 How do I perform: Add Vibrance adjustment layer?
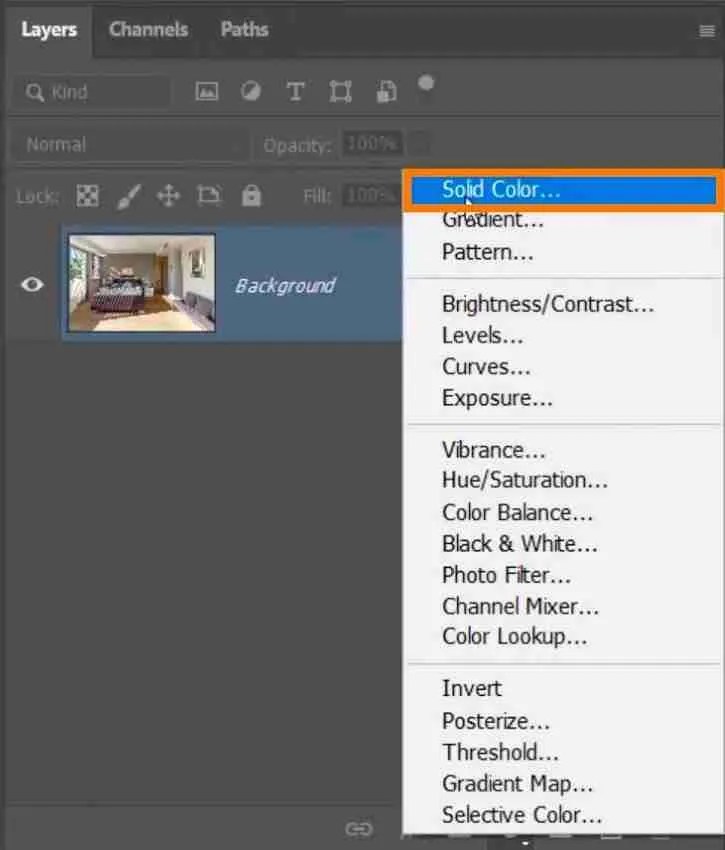[563, 450]
